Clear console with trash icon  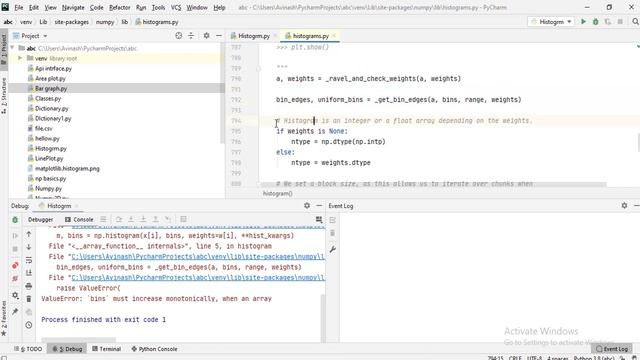coord(29,299)
